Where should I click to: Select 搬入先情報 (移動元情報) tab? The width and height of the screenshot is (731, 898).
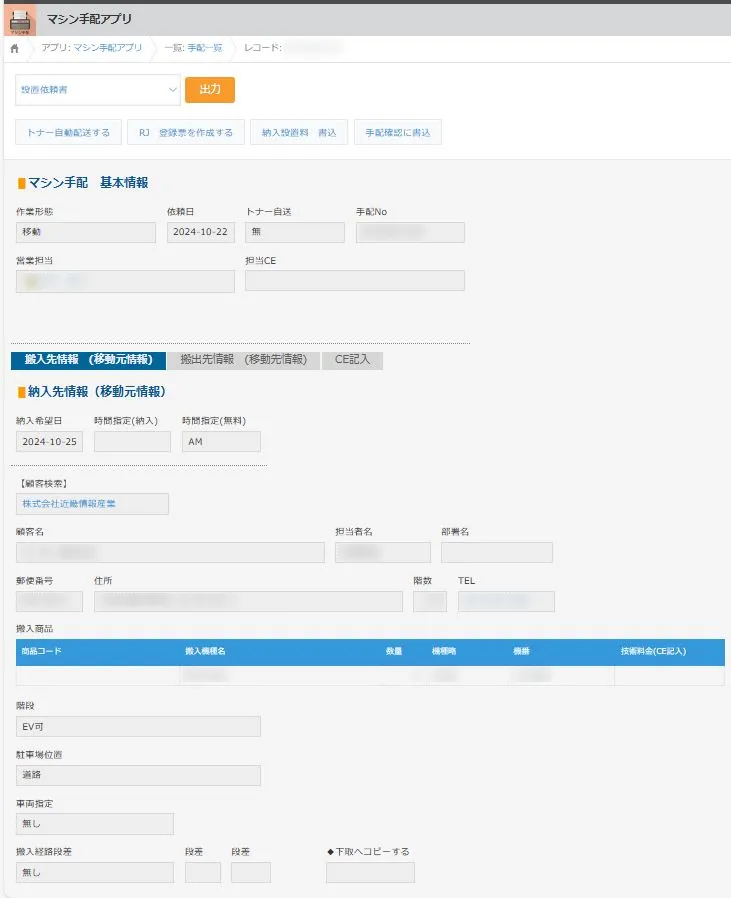point(88,360)
